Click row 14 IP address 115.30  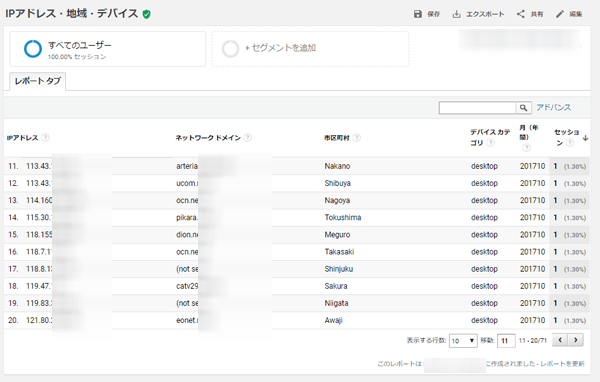tap(39, 217)
